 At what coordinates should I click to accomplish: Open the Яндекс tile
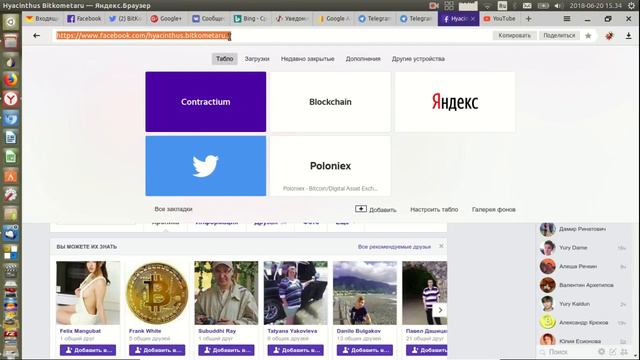pos(455,102)
